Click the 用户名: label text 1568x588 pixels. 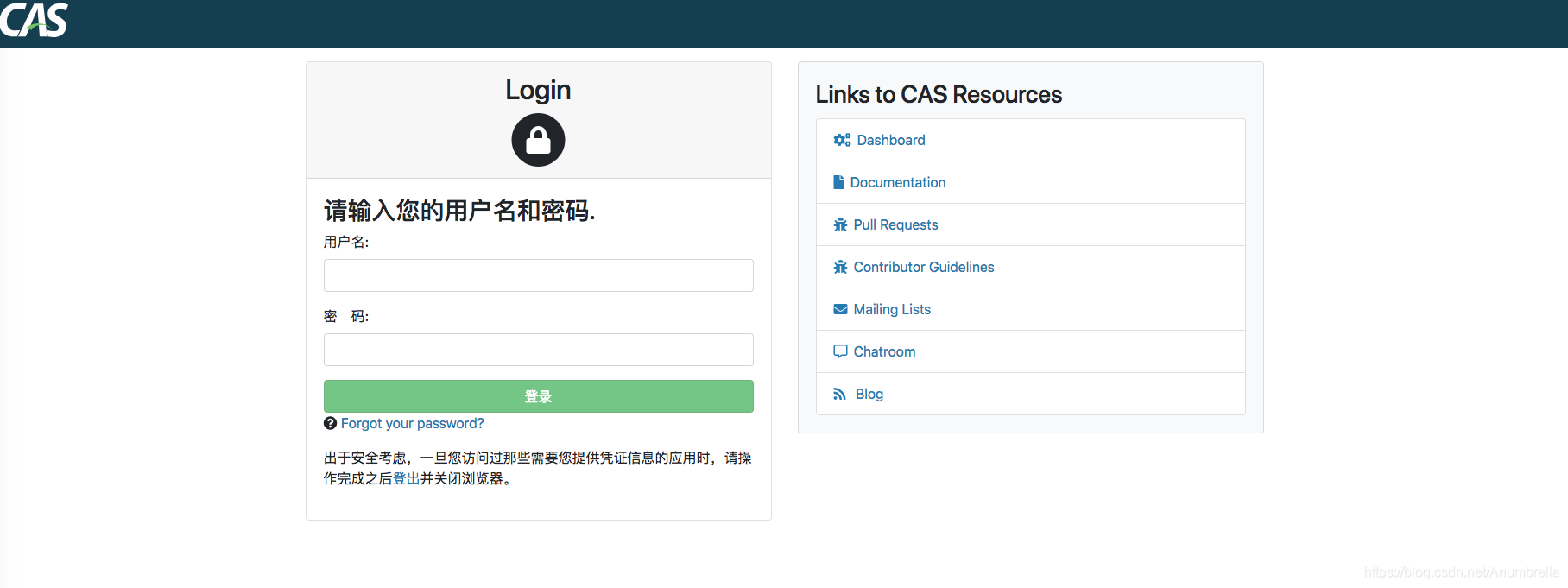[346, 242]
